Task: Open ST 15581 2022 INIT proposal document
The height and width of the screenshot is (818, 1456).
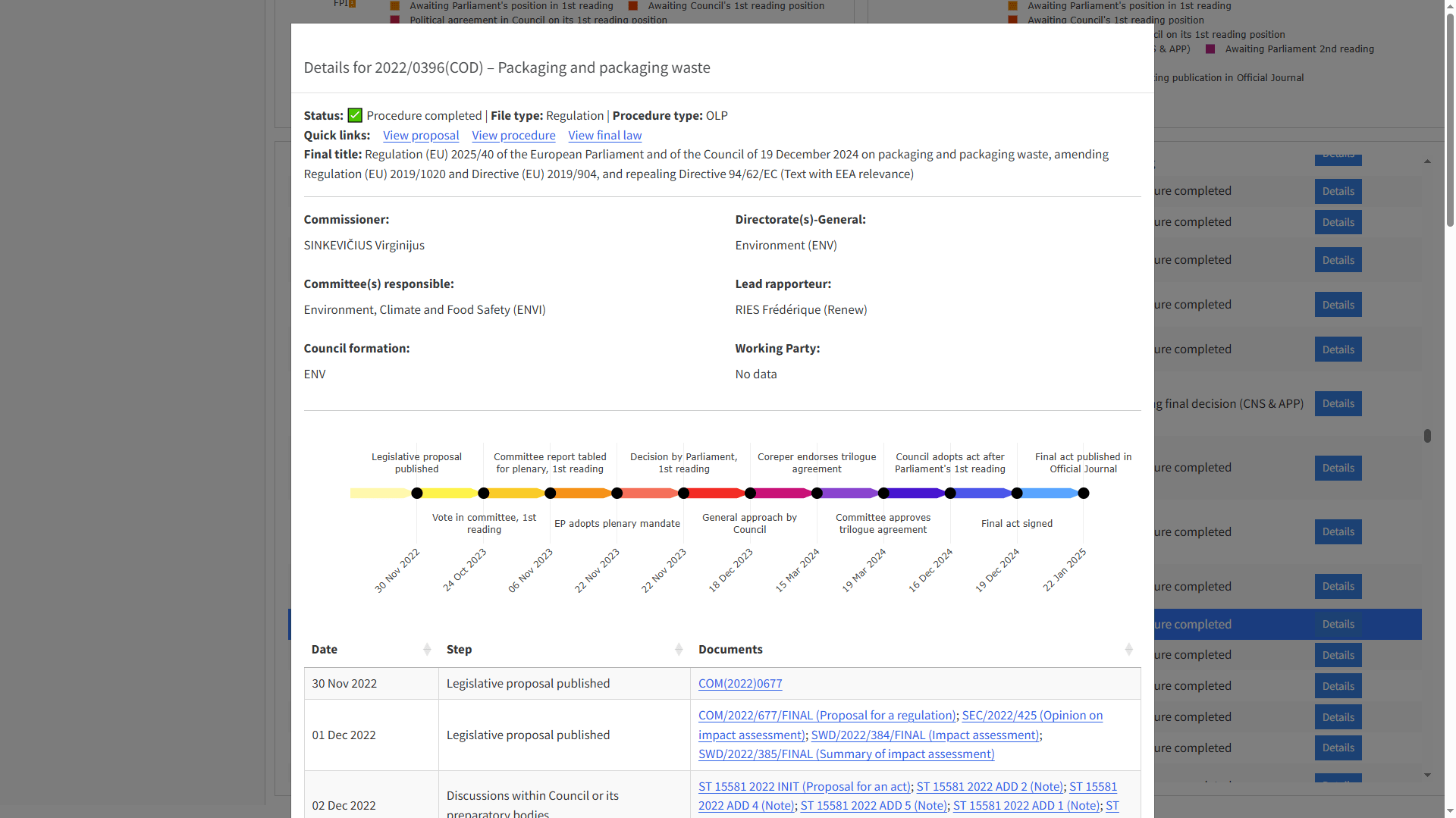Action: (804, 786)
